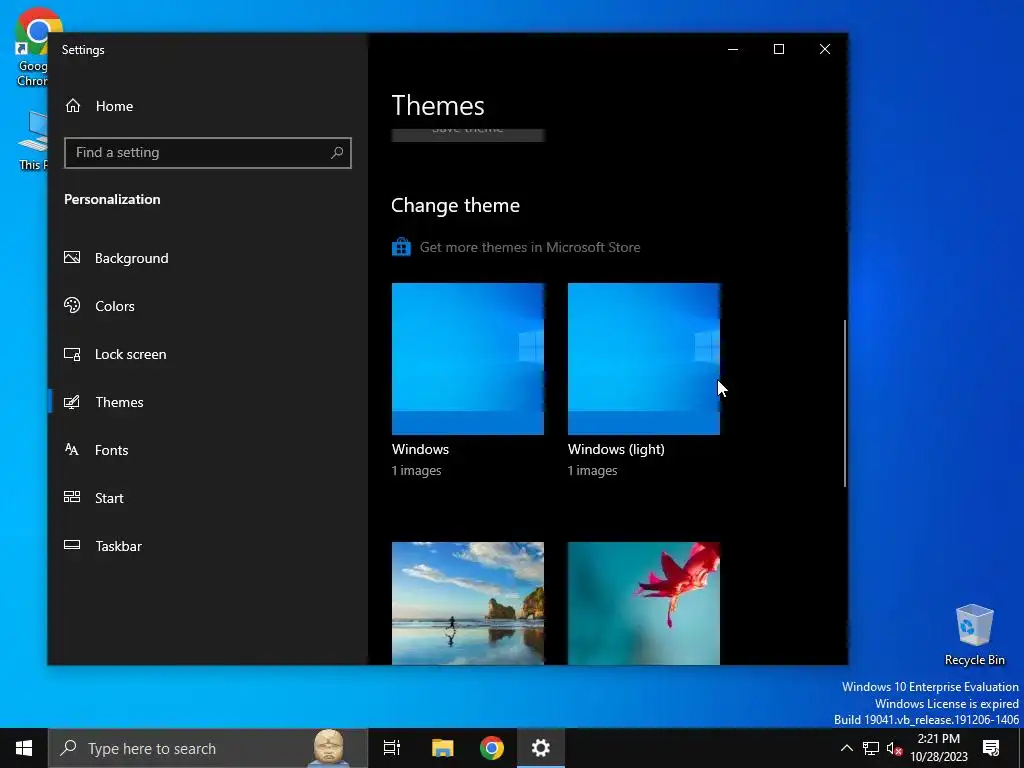Click the Themes brush icon
This screenshot has height=768, width=1024.
click(72, 402)
